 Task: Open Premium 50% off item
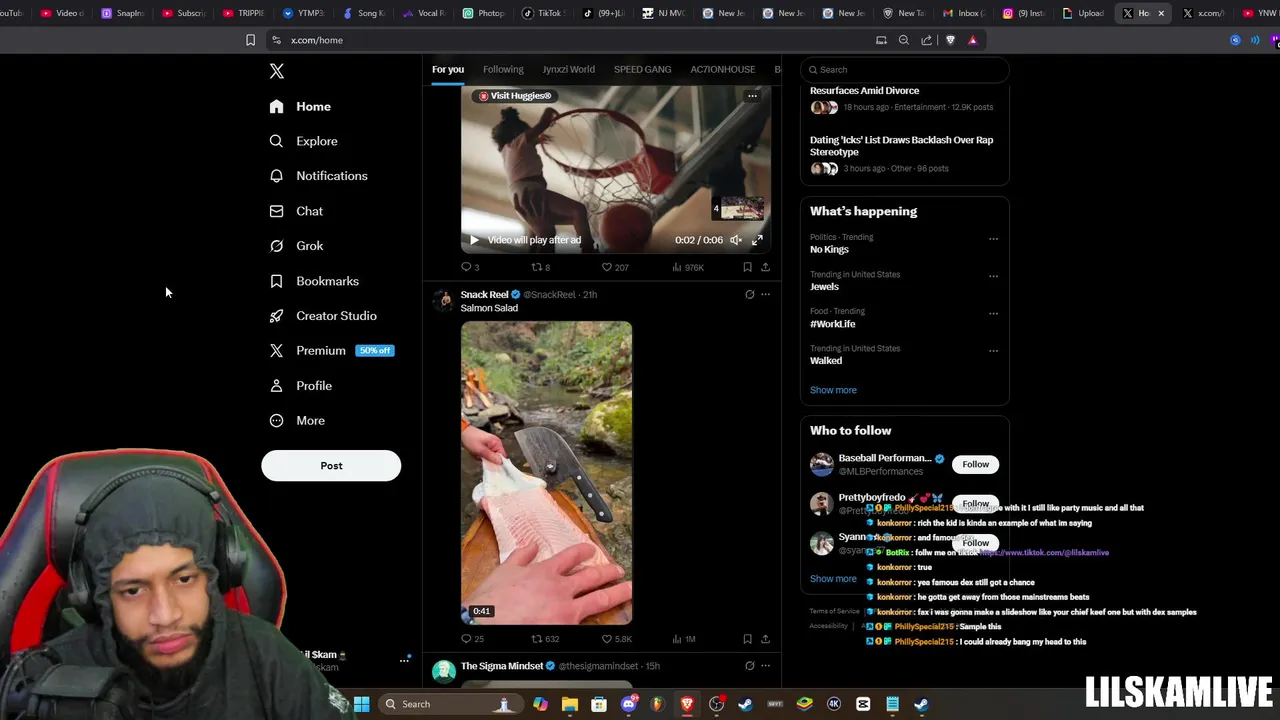click(332, 351)
